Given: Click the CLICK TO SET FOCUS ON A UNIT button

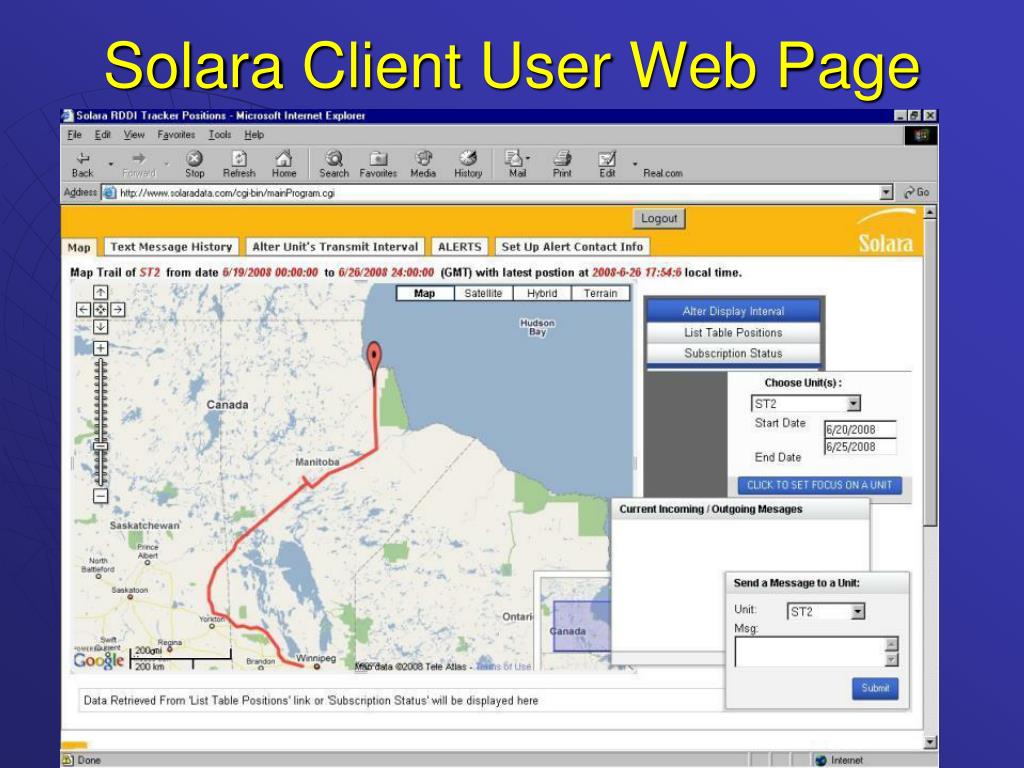Looking at the screenshot, I should click(x=820, y=485).
